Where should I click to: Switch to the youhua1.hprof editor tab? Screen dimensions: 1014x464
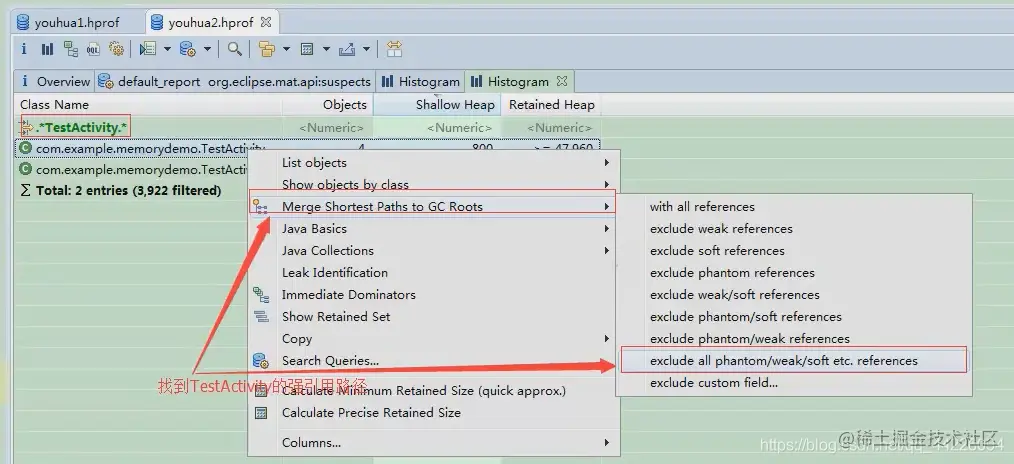tap(77, 23)
